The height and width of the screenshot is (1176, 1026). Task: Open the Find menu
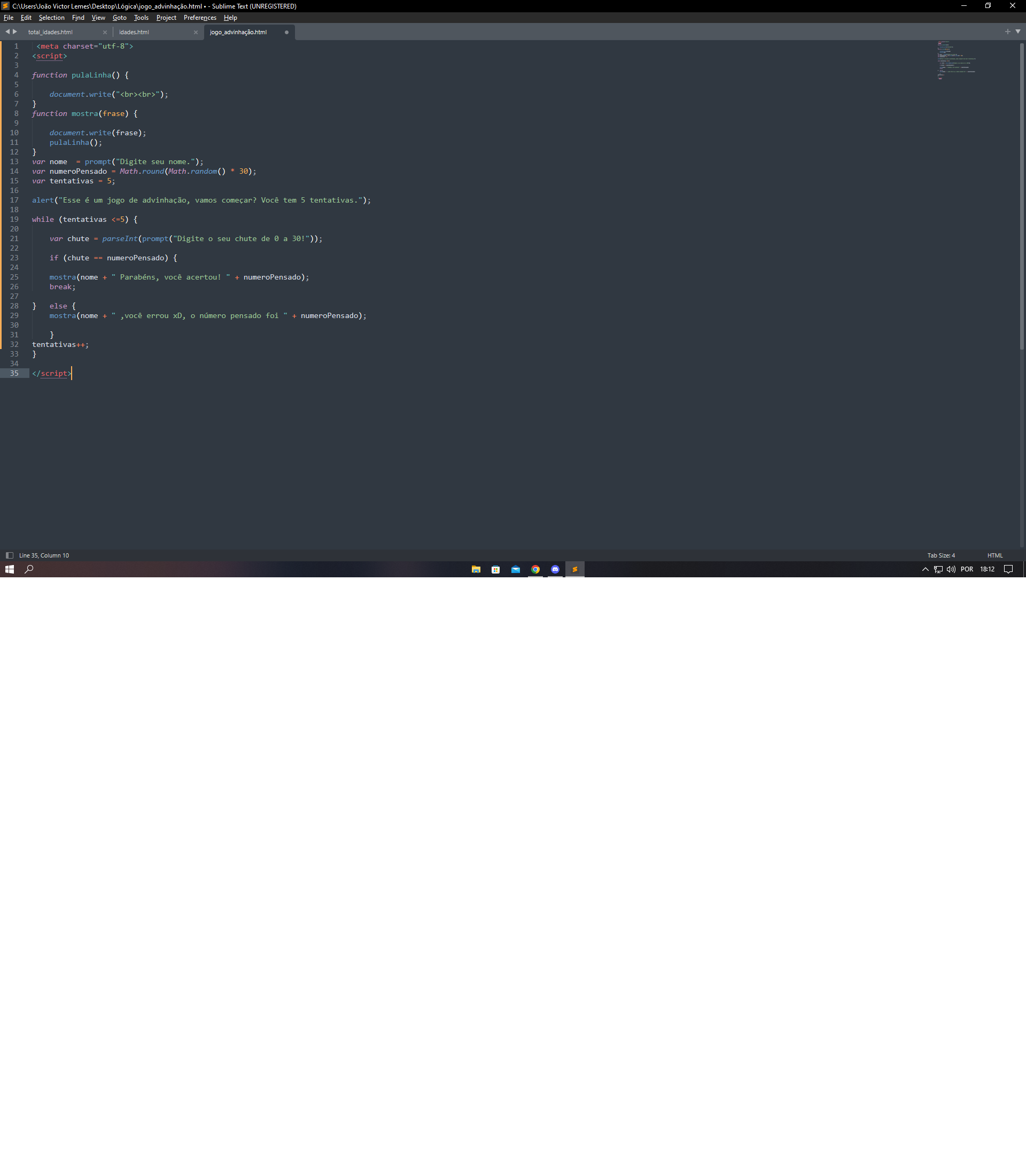[x=78, y=18]
